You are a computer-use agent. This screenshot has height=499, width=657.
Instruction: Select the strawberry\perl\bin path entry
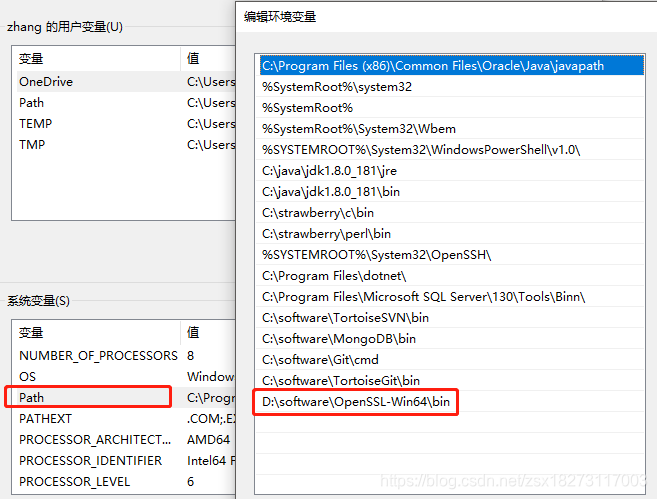451,233
